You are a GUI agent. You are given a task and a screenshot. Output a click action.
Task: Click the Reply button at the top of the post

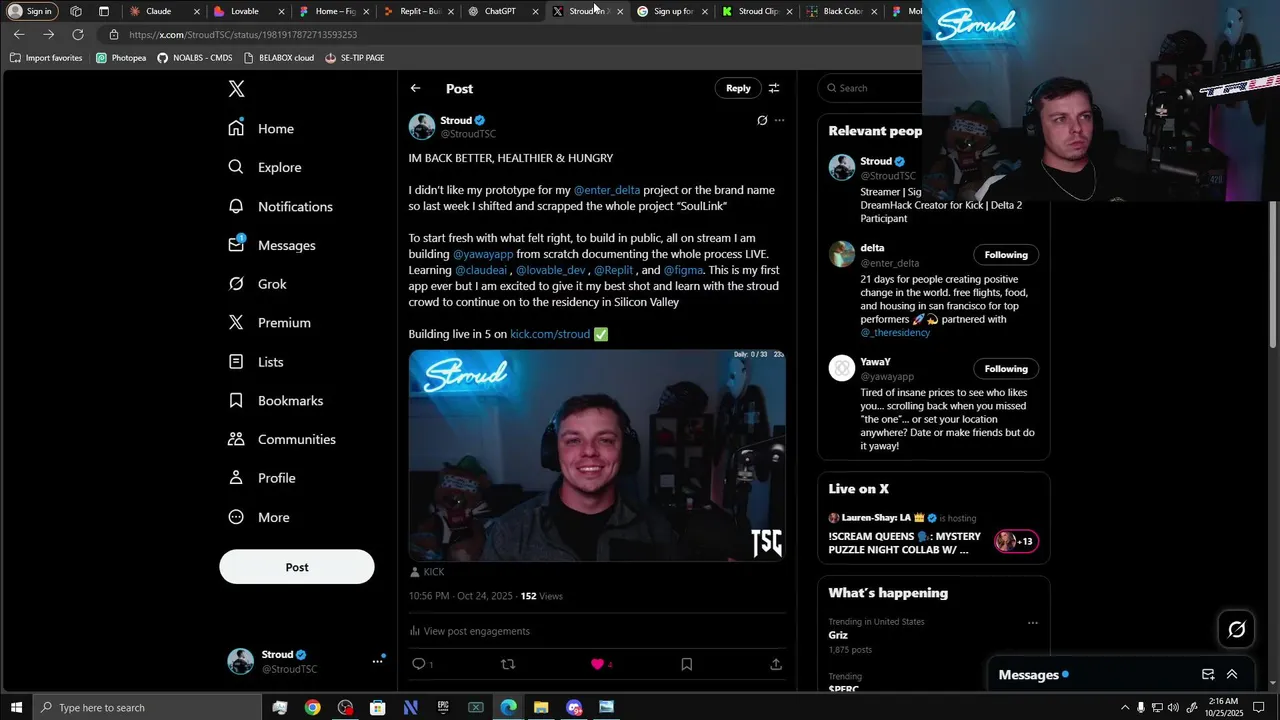pos(738,88)
